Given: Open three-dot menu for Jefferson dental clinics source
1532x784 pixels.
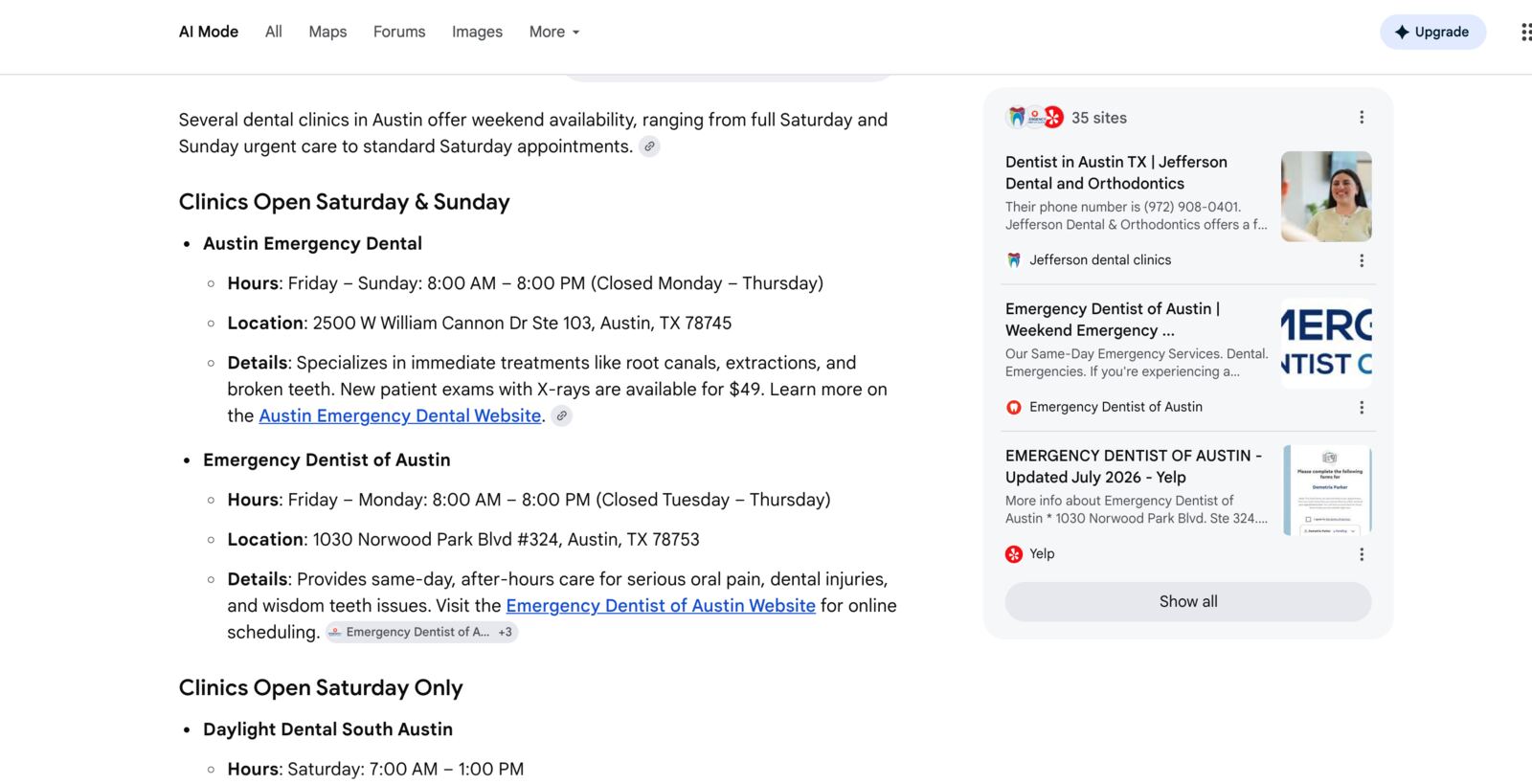Looking at the screenshot, I should tap(1362, 260).
